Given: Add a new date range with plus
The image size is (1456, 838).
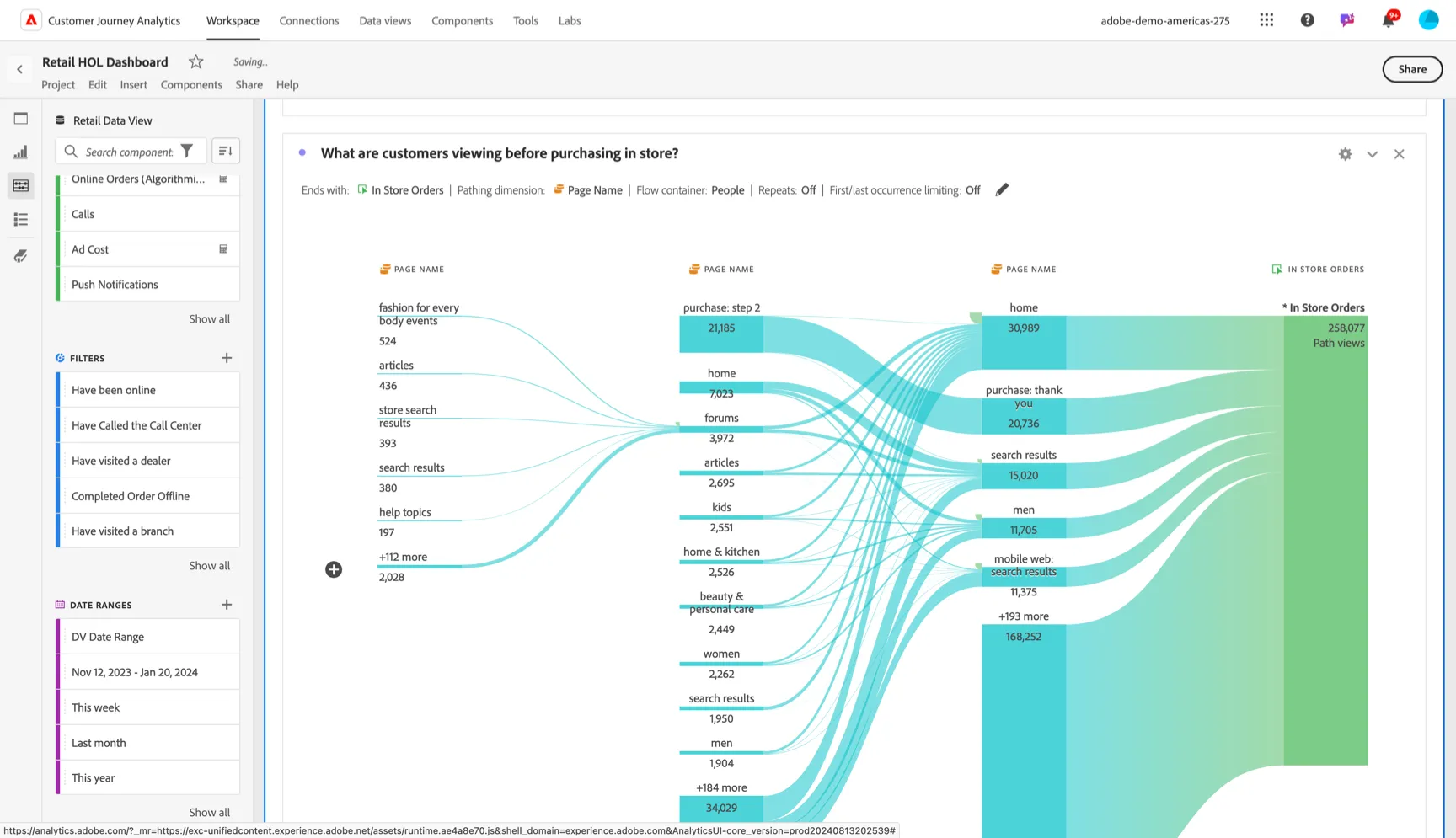Looking at the screenshot, I should click(x=227, y=605).
